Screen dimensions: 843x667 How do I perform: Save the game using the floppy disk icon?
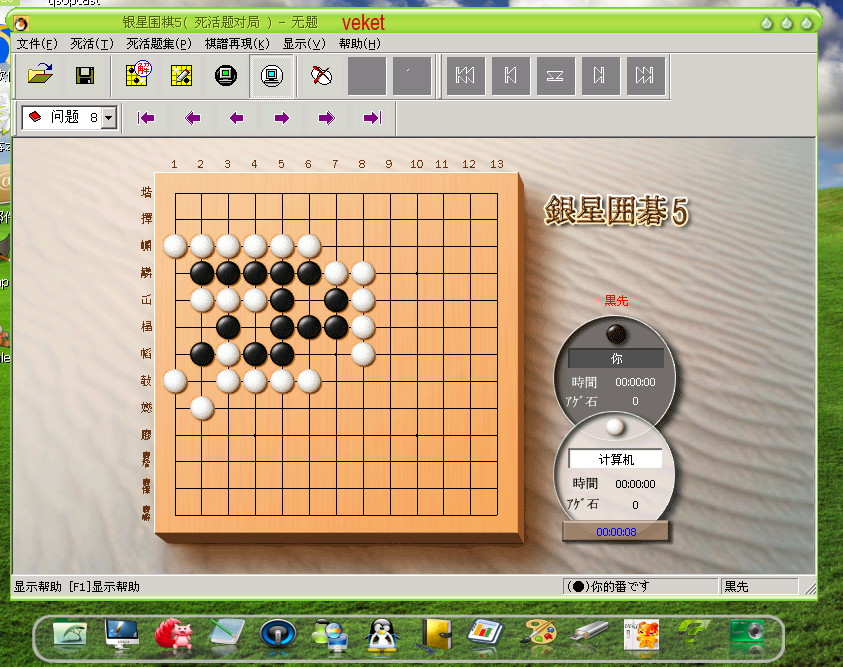85,75
